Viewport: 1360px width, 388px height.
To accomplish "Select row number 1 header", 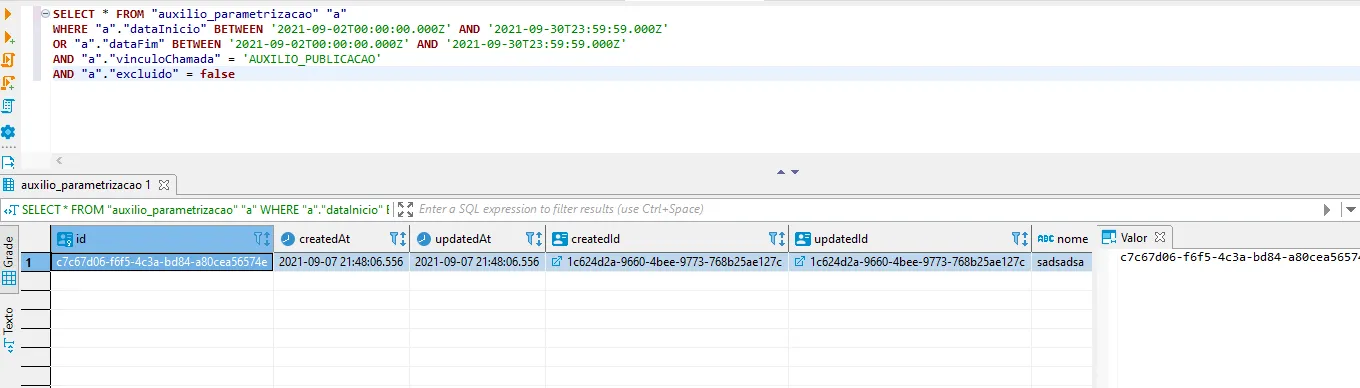I will pos(36,262).
